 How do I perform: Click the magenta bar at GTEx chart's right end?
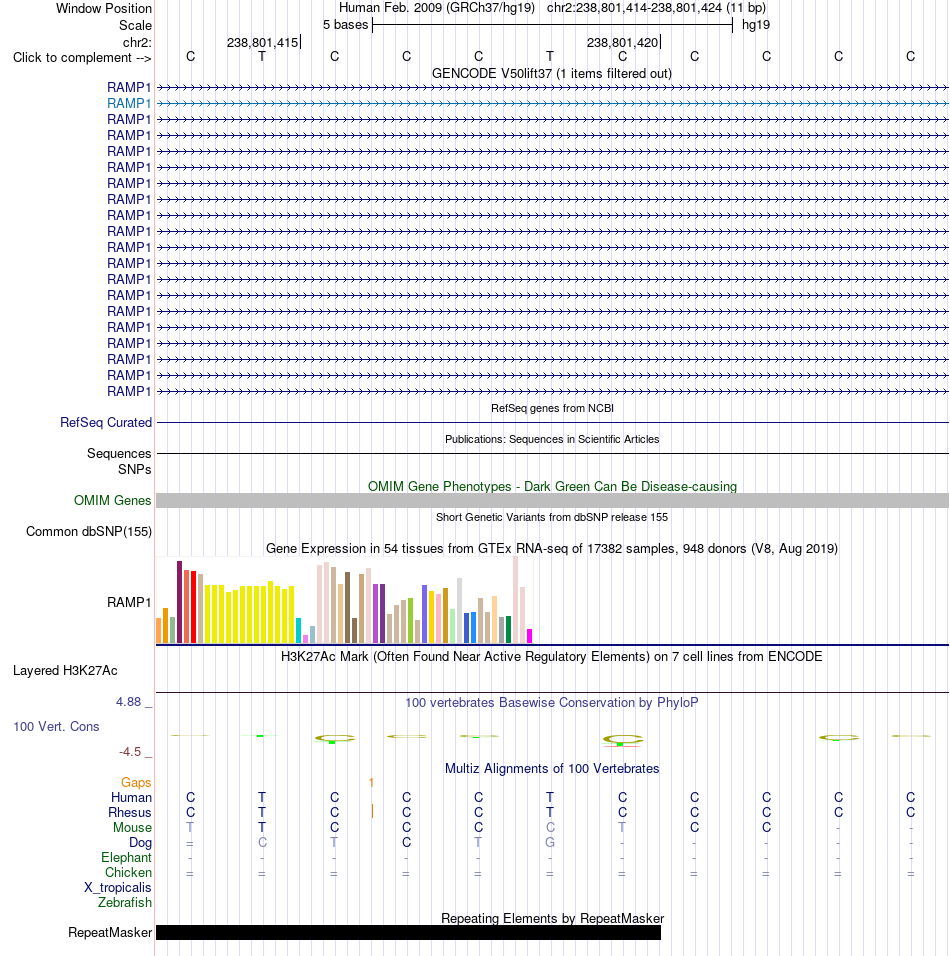(529, 636)
